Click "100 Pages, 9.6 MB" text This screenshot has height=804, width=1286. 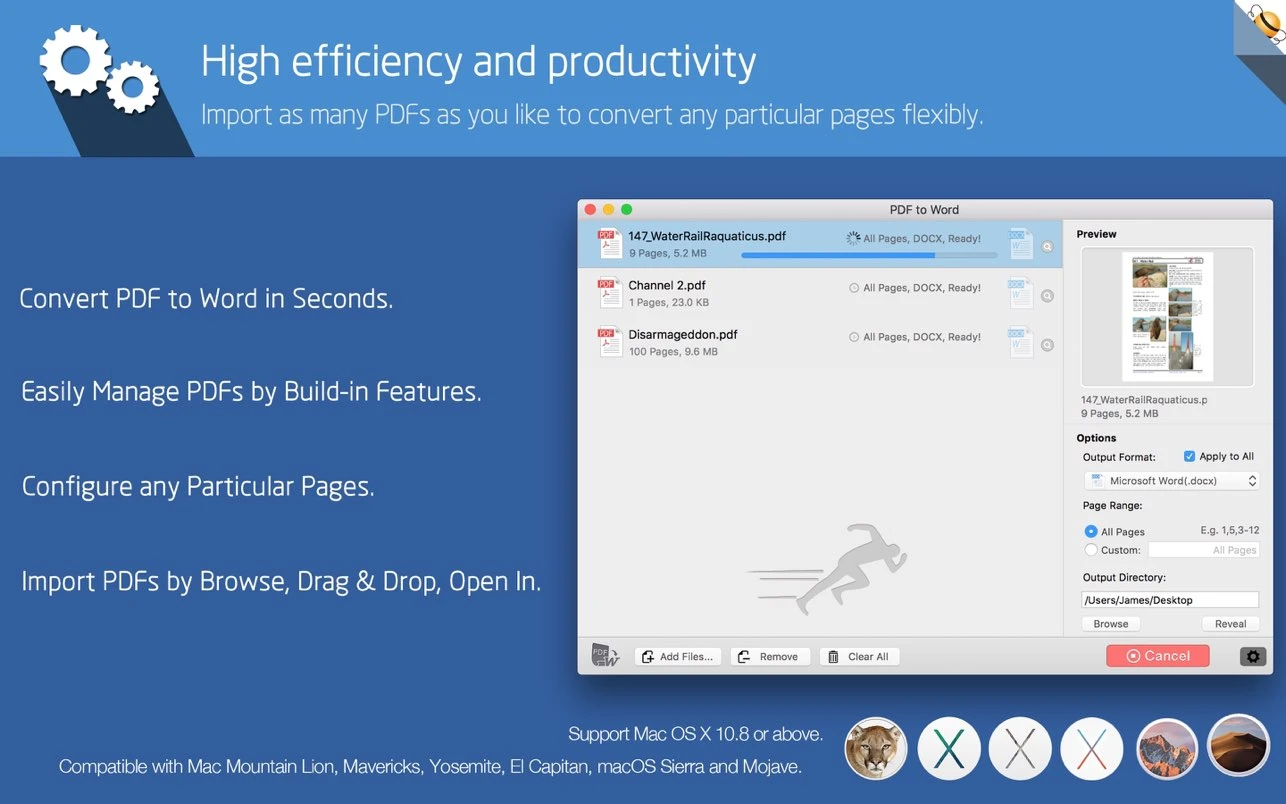673,352
